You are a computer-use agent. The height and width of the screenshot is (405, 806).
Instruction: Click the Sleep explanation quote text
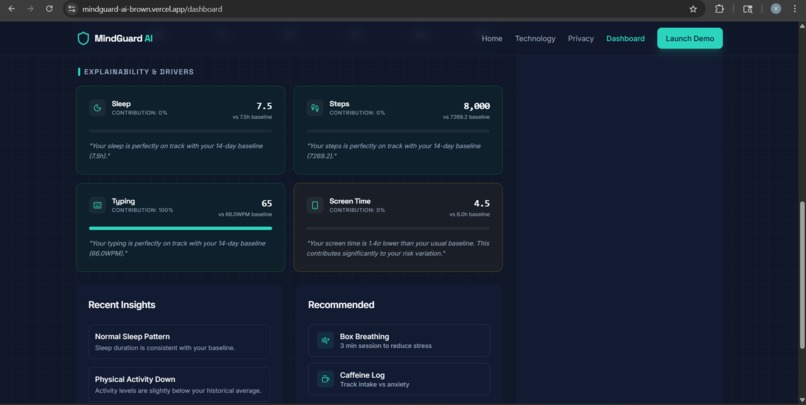176,151
